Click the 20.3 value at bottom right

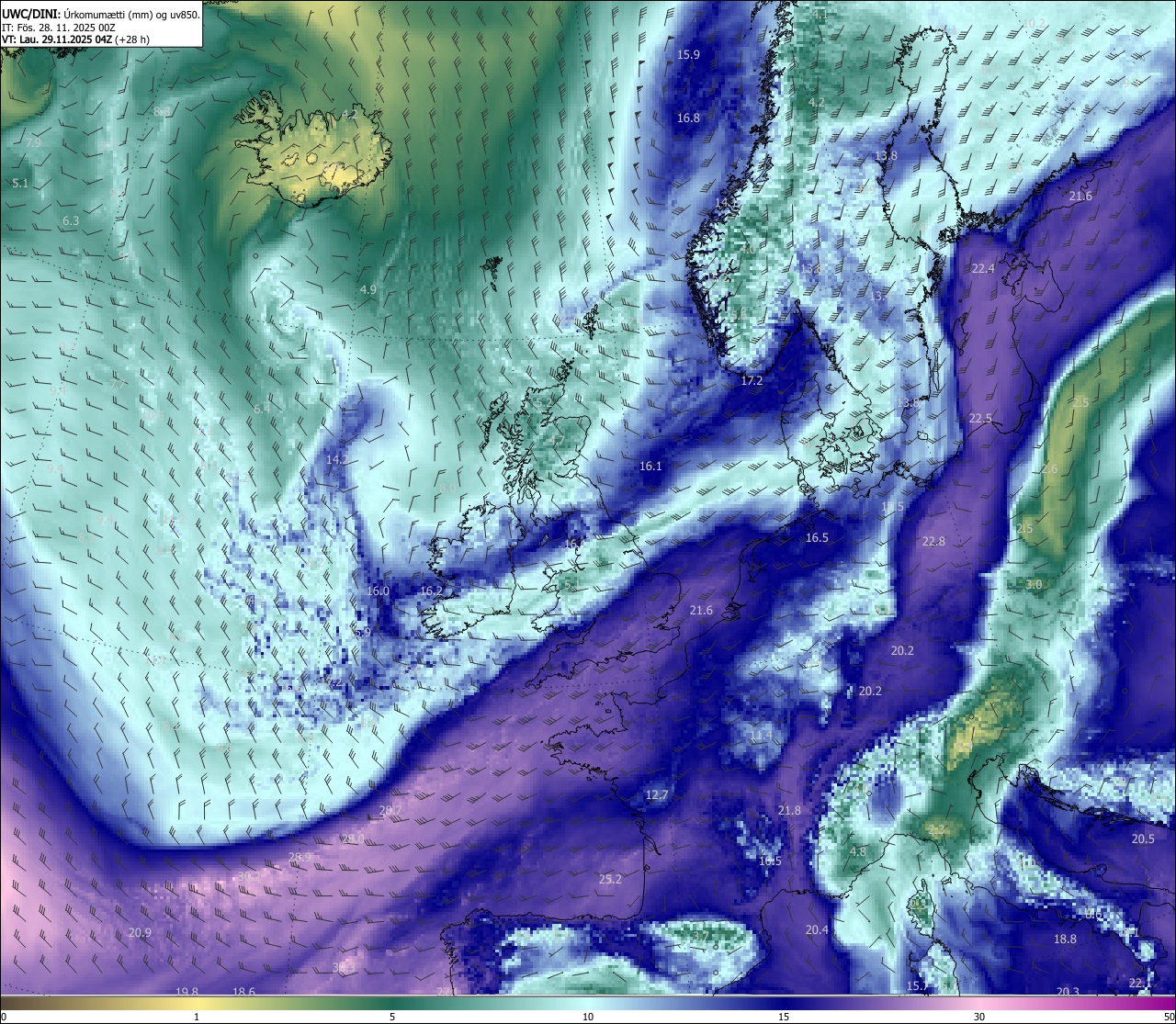tap(1068, 992)
